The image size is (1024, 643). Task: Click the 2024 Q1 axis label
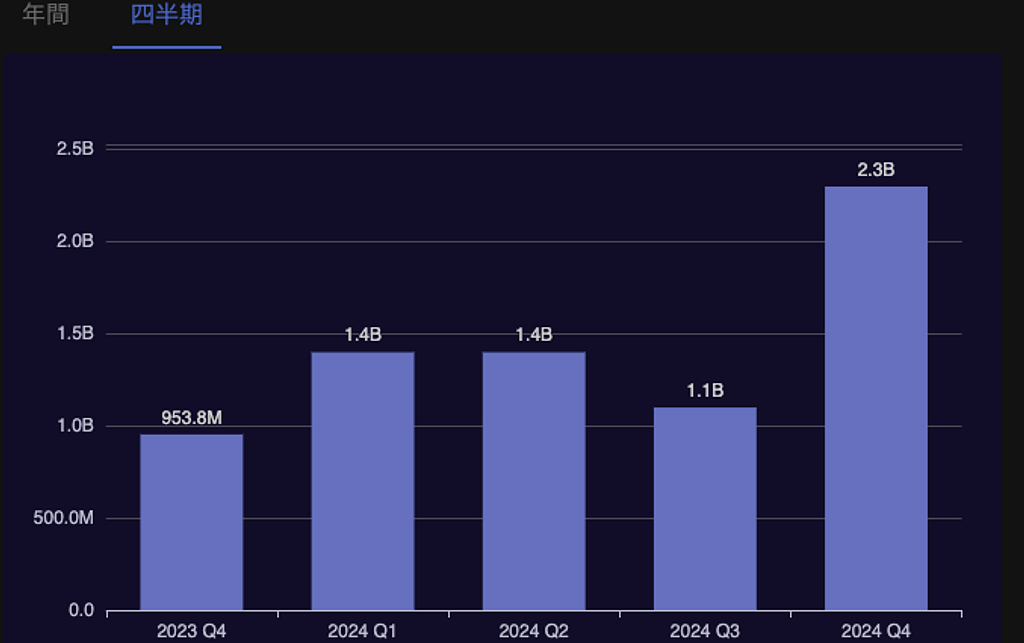362,631
